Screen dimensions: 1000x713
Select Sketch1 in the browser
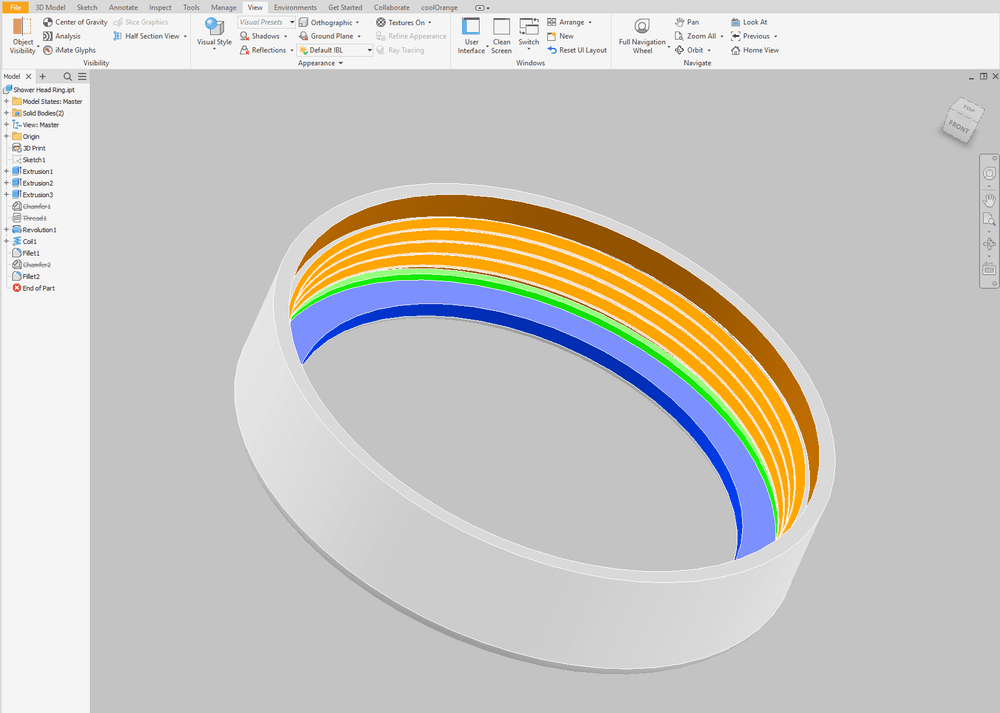29,159
